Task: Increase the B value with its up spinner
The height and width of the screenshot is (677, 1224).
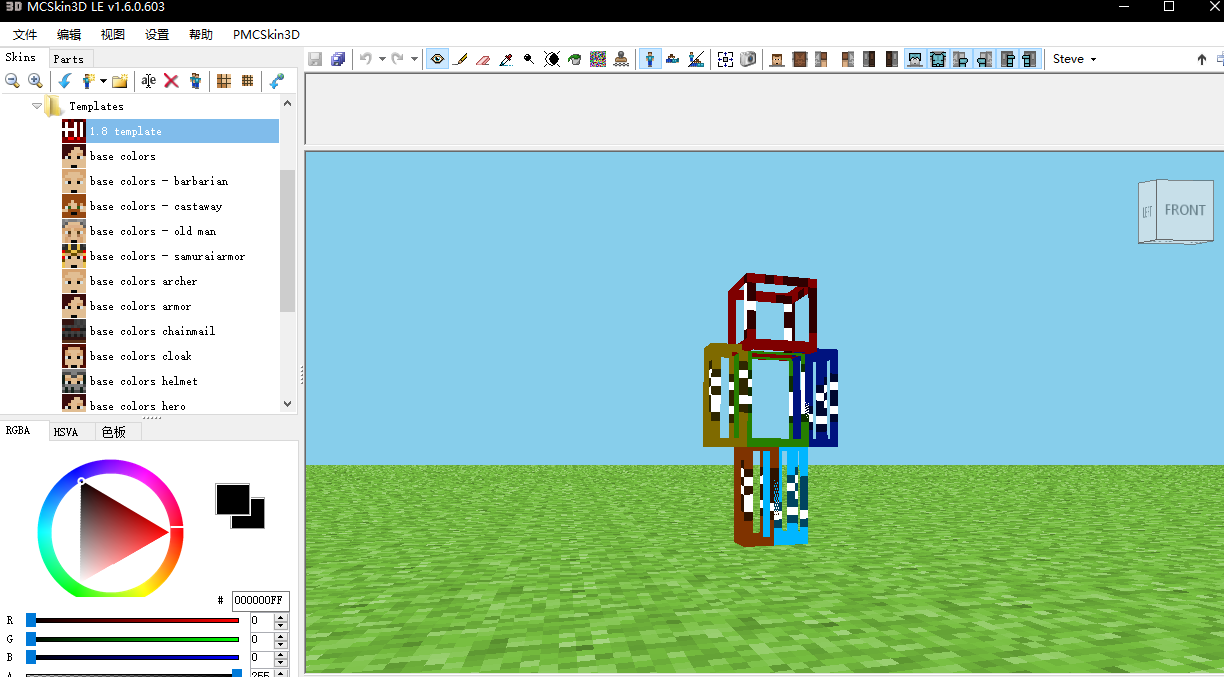Action: click(x=280, y=653)
